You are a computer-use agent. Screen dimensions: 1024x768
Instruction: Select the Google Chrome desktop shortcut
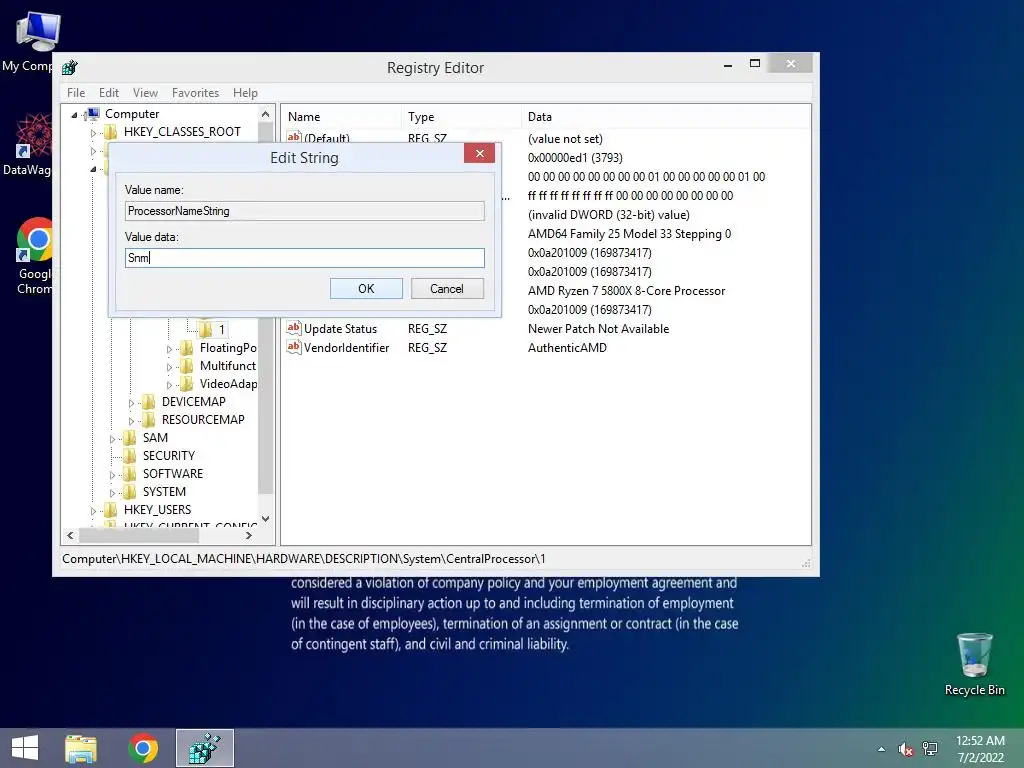tap(34, 255)
